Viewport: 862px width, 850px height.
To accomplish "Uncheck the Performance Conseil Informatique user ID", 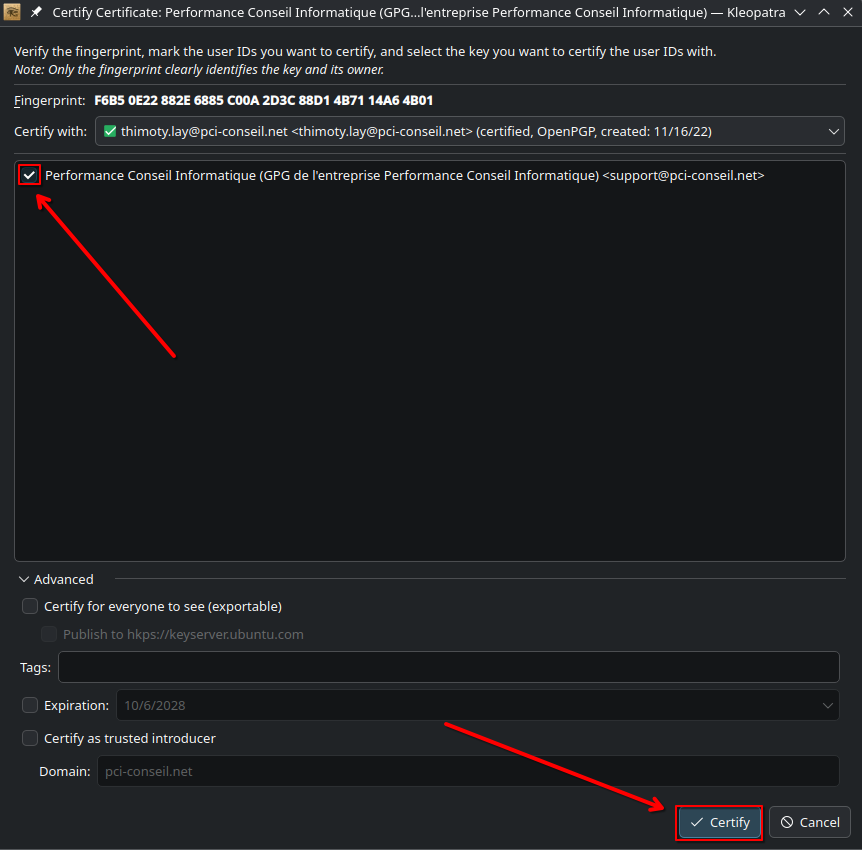I will 30,175.
